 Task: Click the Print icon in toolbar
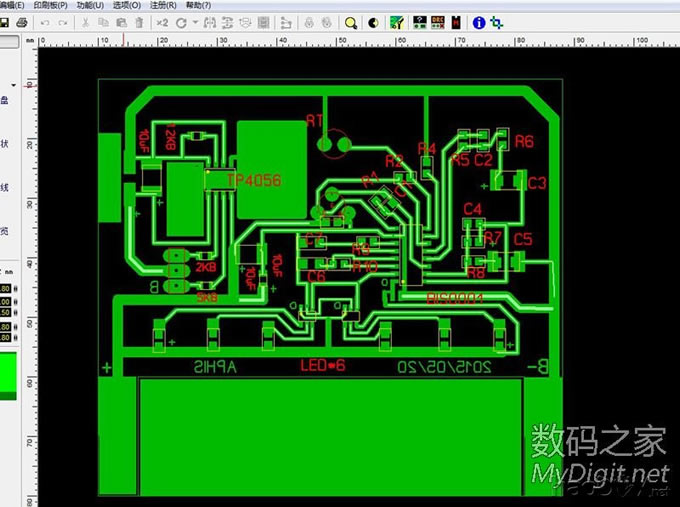pyautogui.click(x=21, y=22)
